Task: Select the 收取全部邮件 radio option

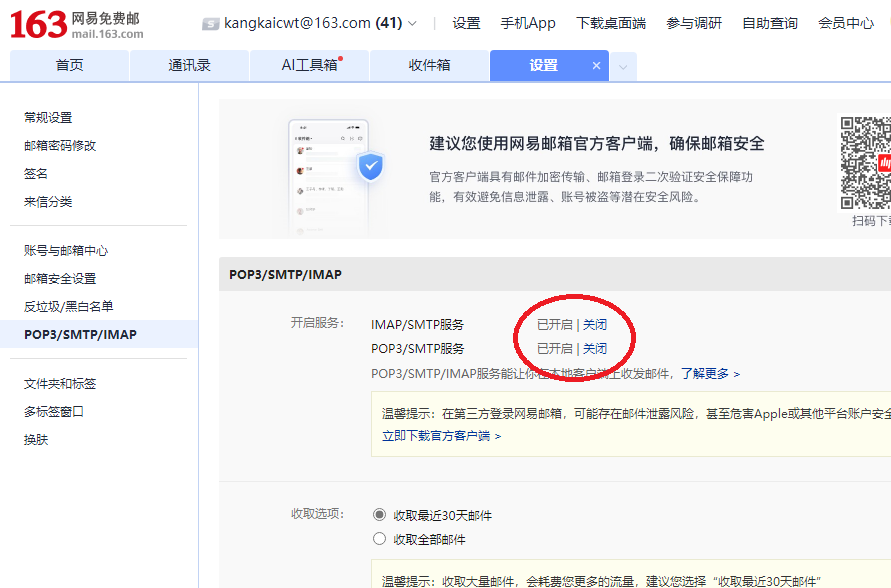Action: [x=379, y=539]
